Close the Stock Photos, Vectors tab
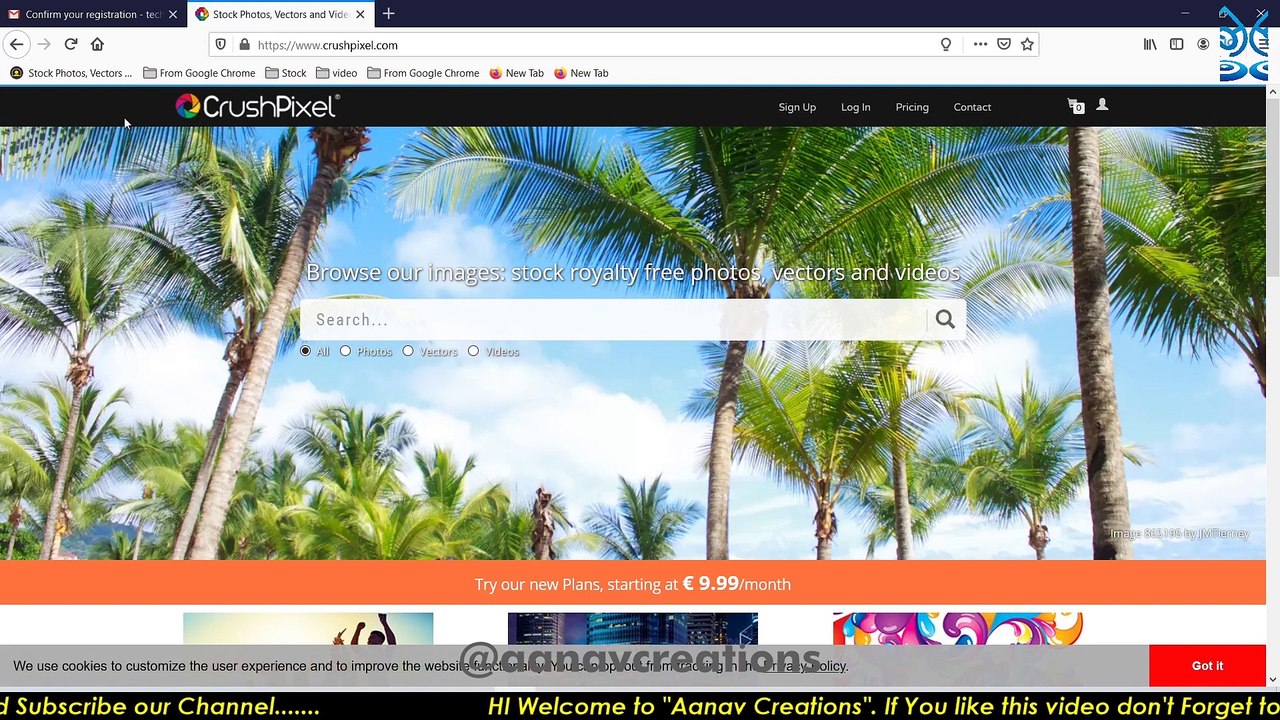Image resolution: width=1280 pixels, height=720 pixels. click(360, 15)
